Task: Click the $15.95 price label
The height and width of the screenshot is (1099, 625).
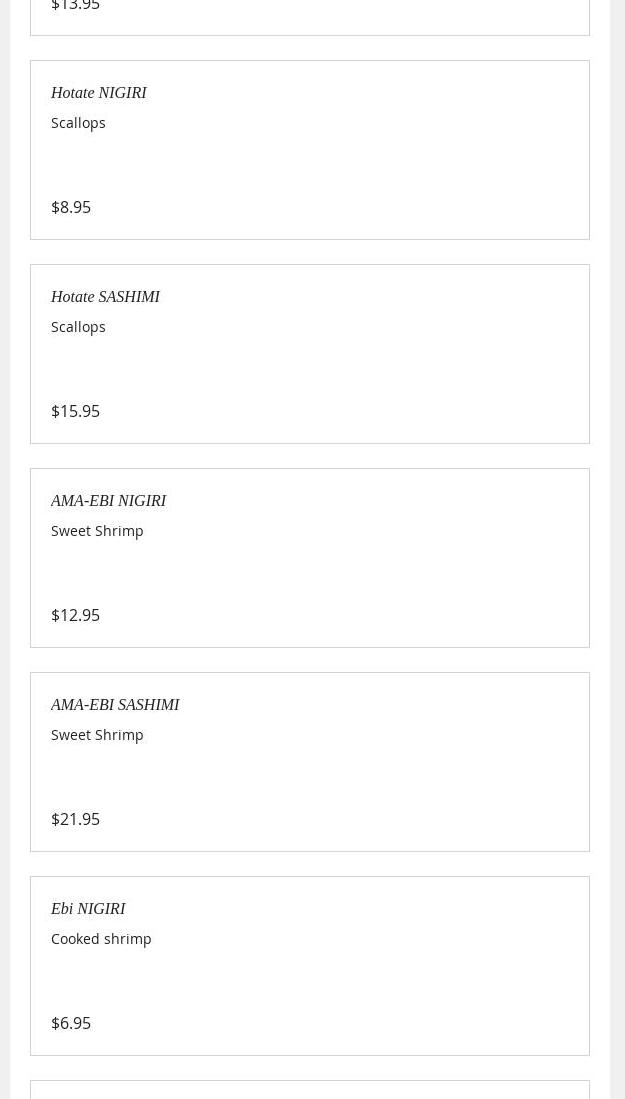Action: [x=75, y=411]
